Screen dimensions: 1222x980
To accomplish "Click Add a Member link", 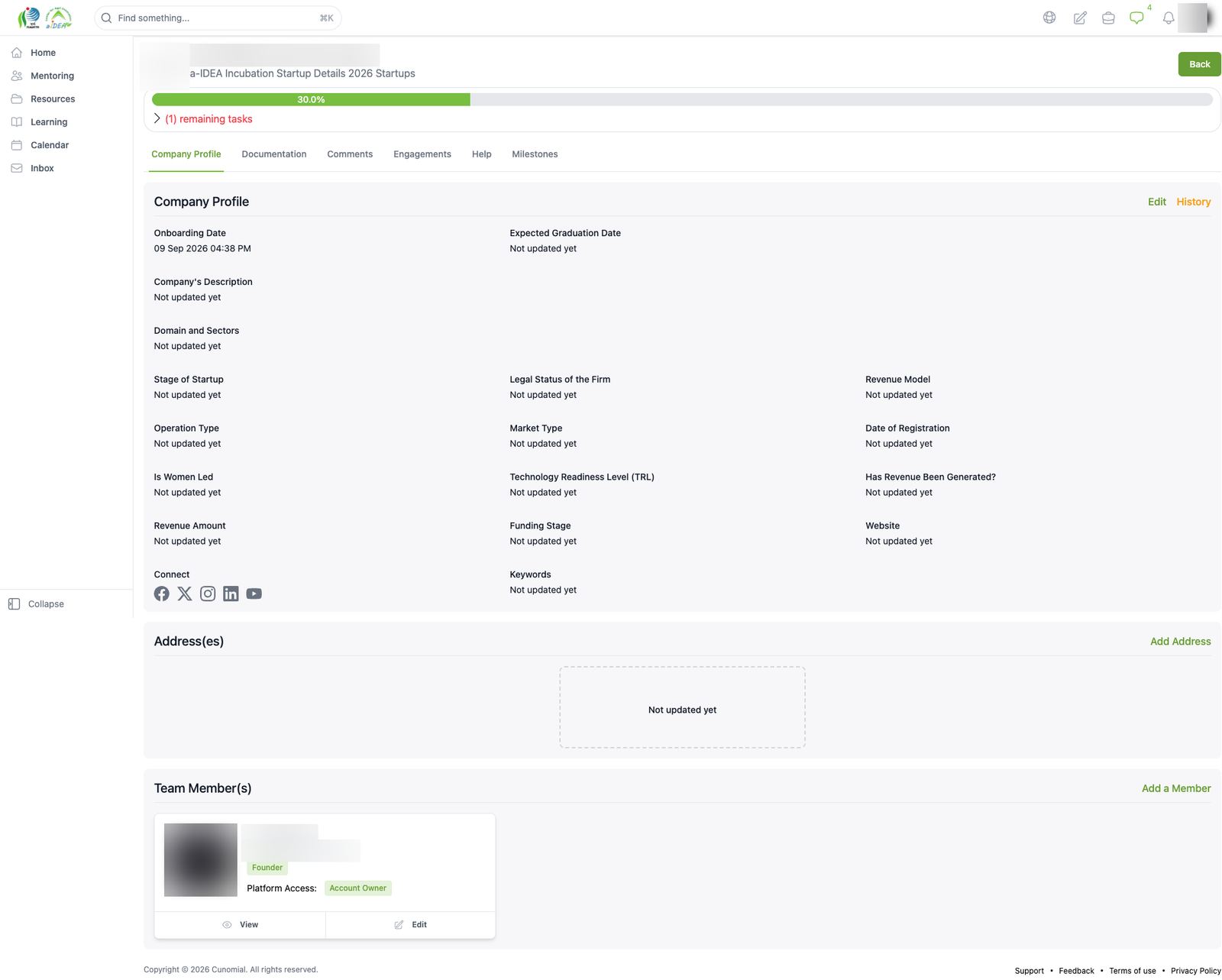I will coord(1176,788).
